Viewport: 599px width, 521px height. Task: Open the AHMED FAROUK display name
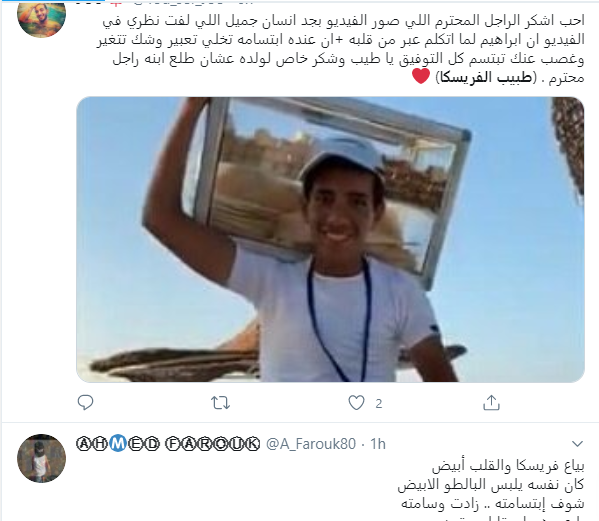click(x=168, y=444)
